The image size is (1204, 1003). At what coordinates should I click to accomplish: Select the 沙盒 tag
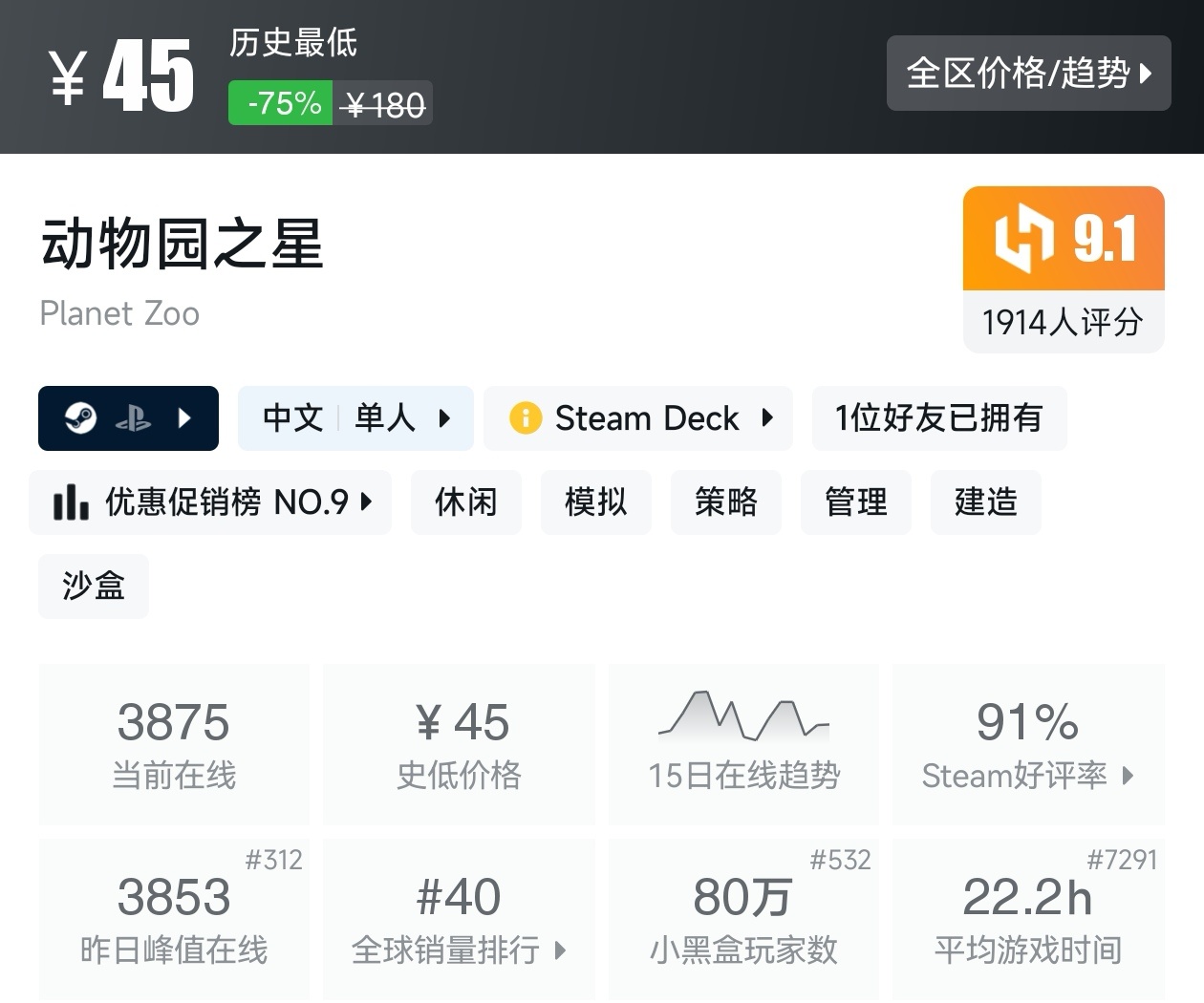(x=94, y=586)
